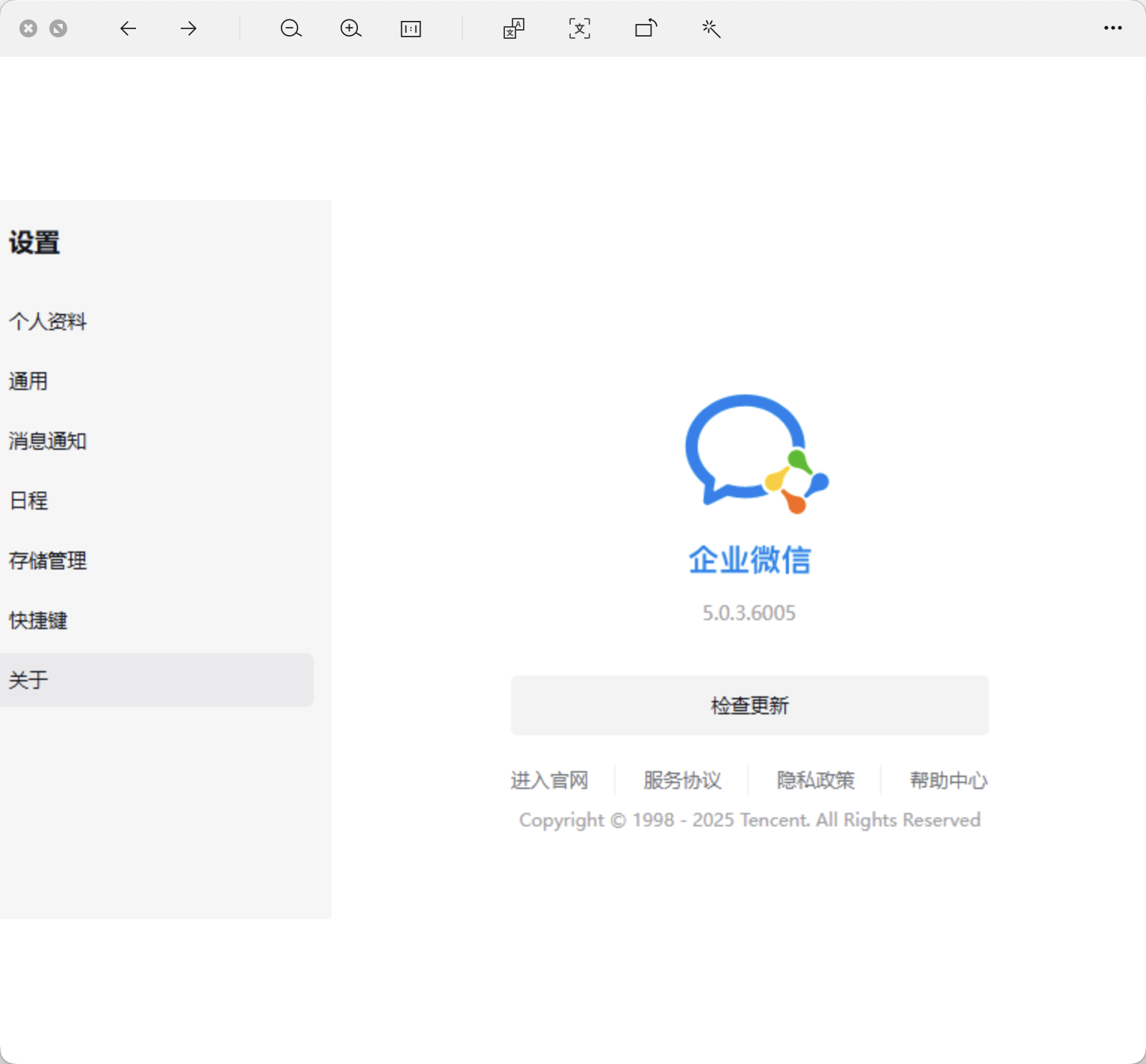Close the image viewer with the X icon
1146x1064 pixels.
28,28
